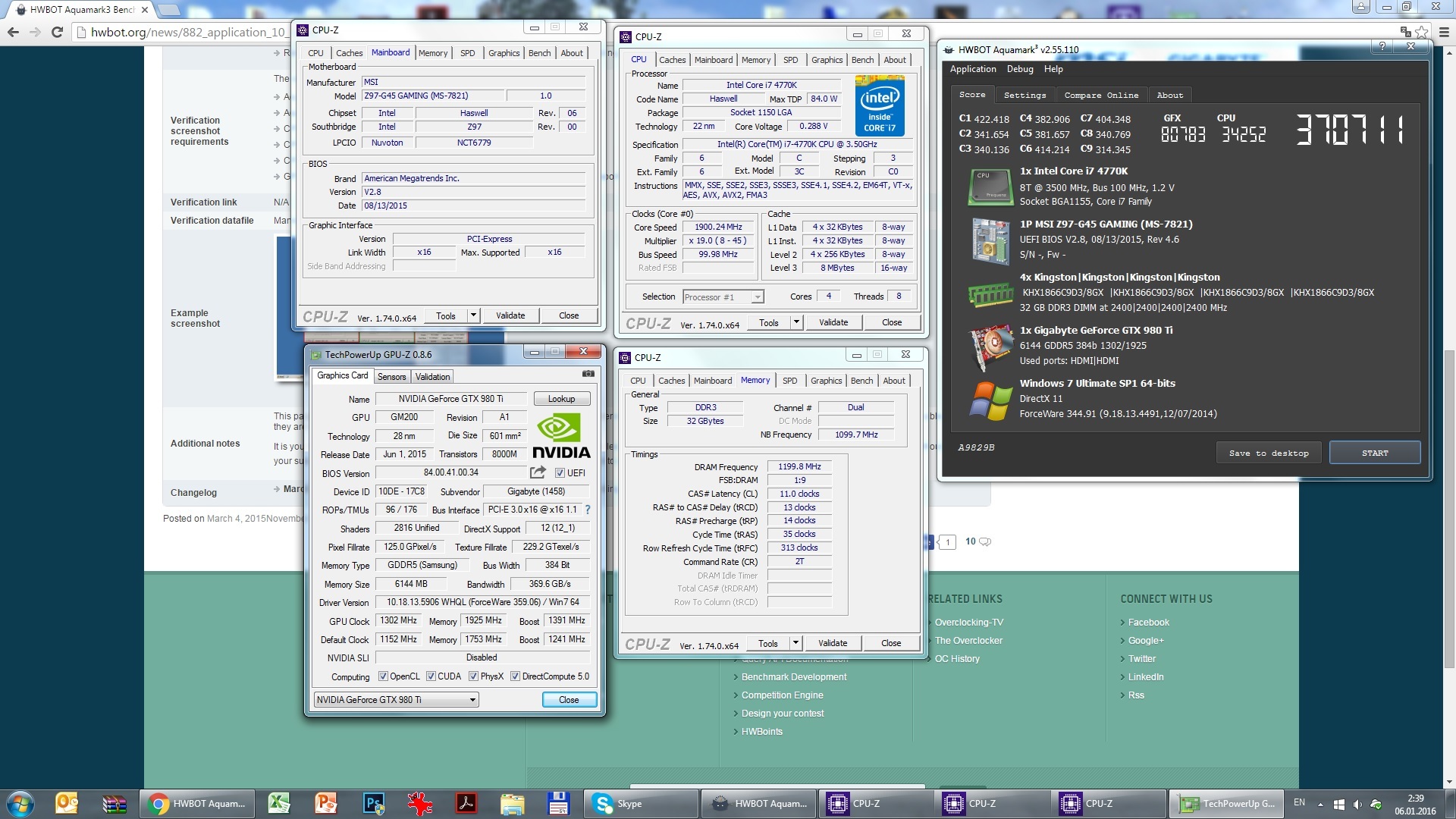Image resolution: width=1456 pixels, height=819 pixels.
Task: Open the Chrome hamburger menu
Action: point(1444,32)
